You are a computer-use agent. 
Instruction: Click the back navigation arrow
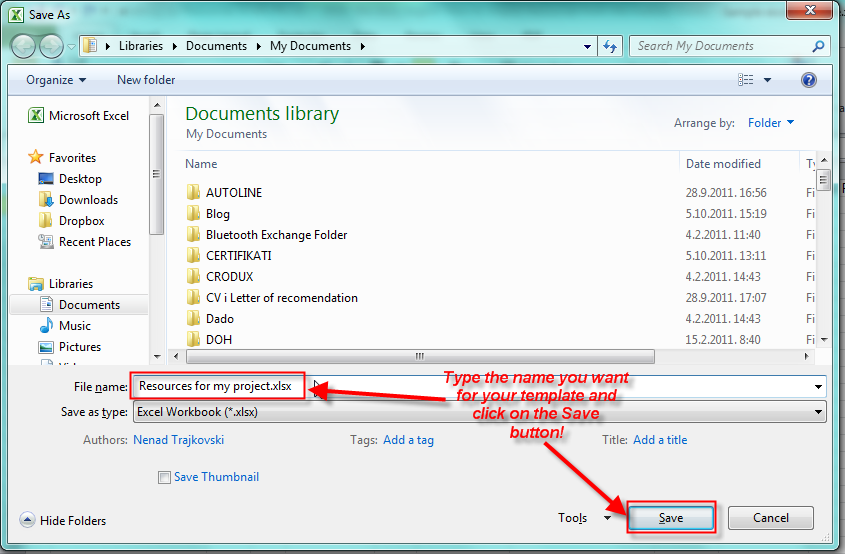[x=23, y=46]
